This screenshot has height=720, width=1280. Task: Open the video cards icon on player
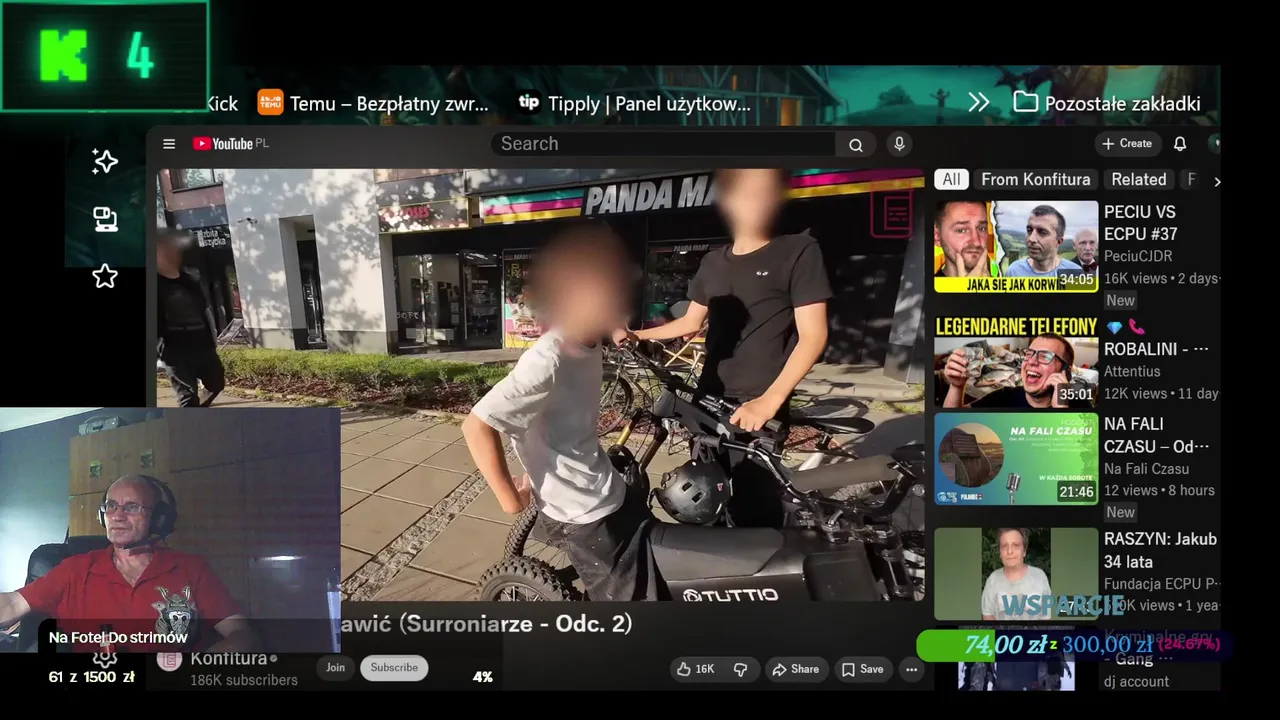(892, 214)
